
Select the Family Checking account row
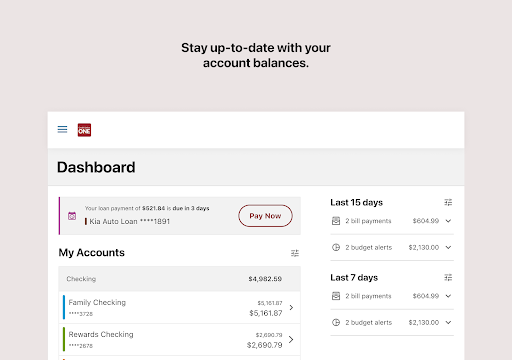point(180,307)
